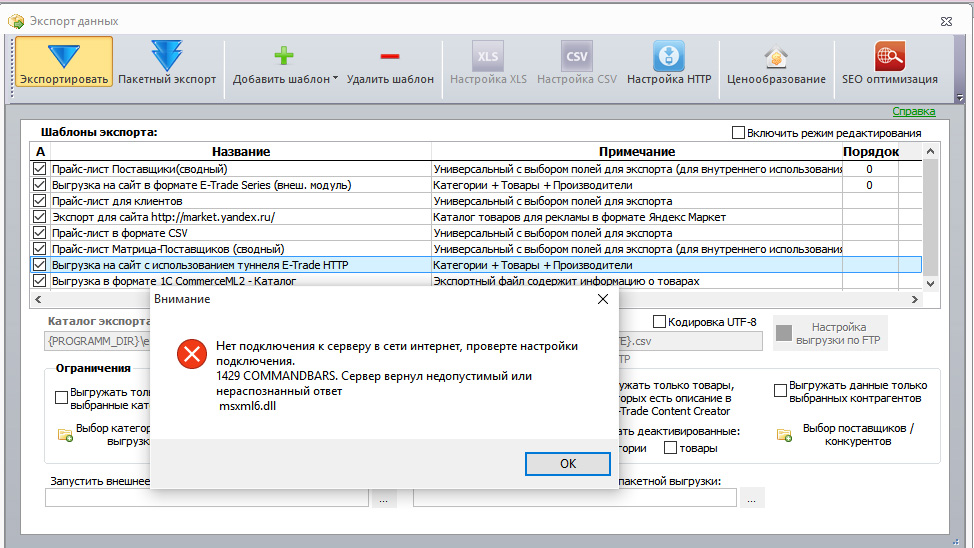
Task: Enable Включить режим редактирования checkbox
Action: [x=738, y=132]
